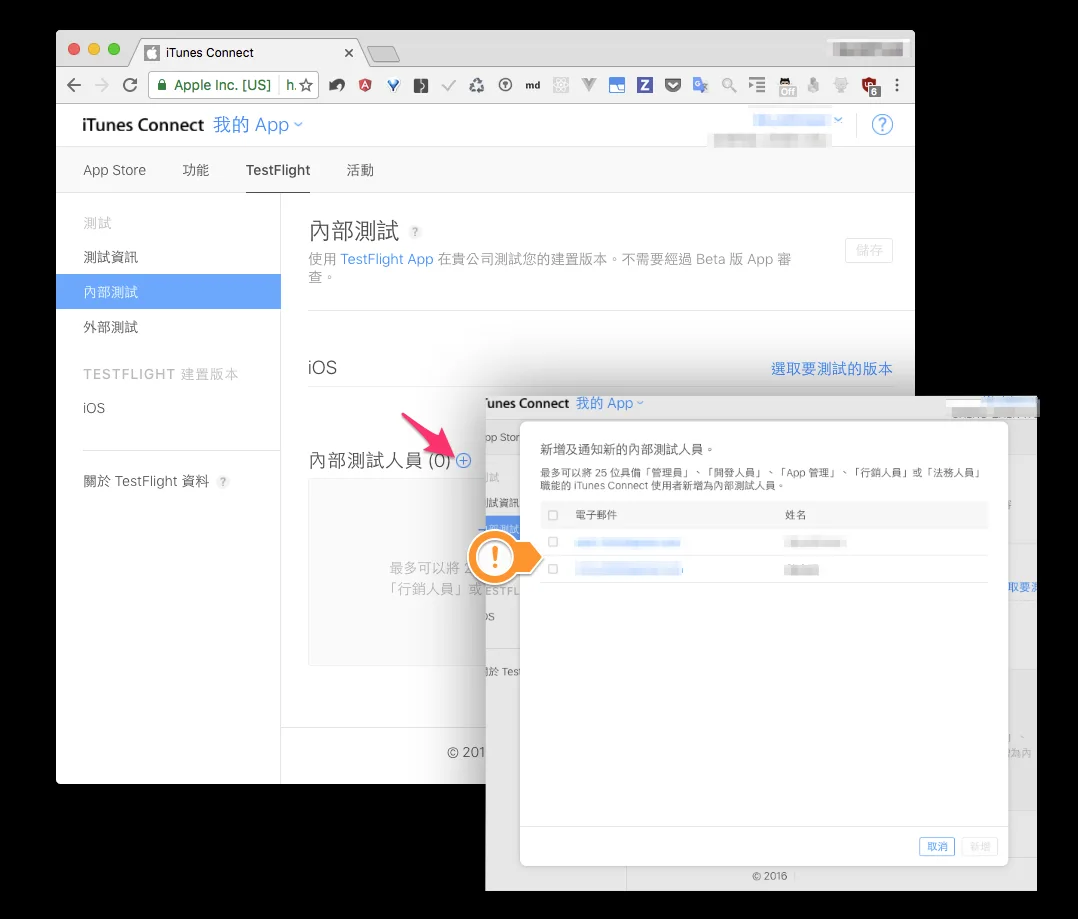Click the circular keyhole extension icon
The image size is (1078, 919).
505,85
